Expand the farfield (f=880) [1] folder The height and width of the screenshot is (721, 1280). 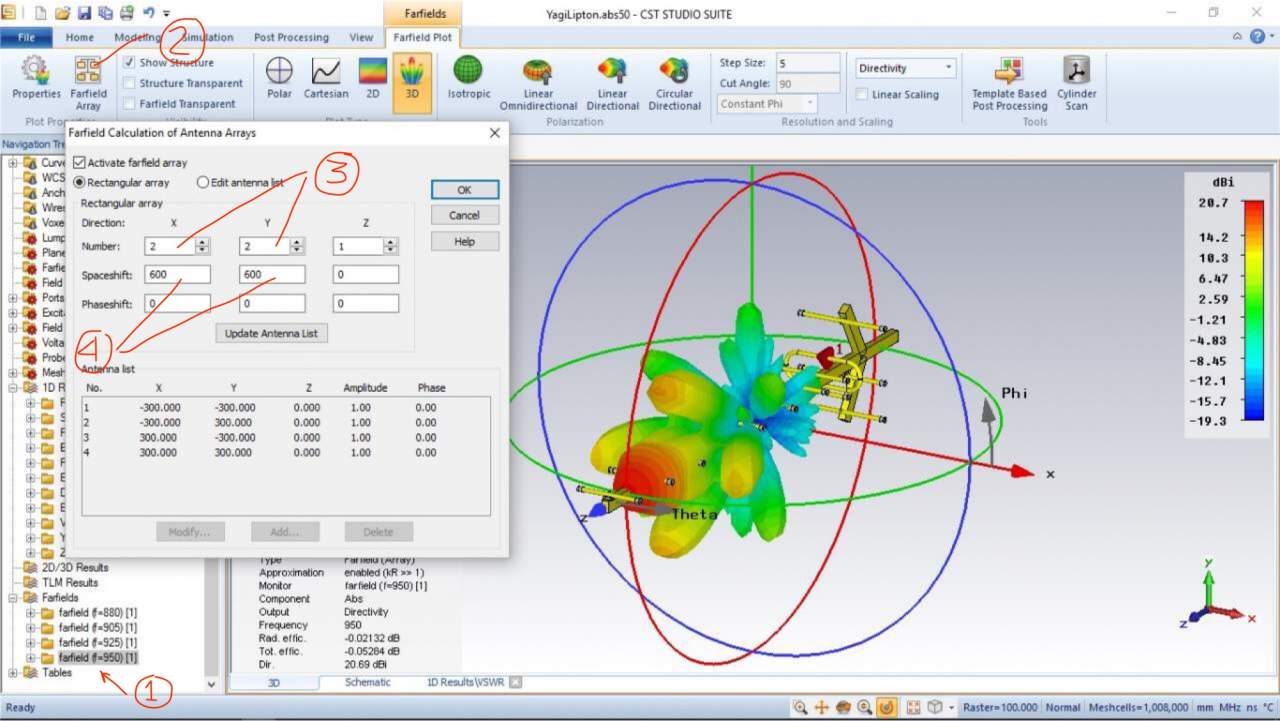pos(31,612)
